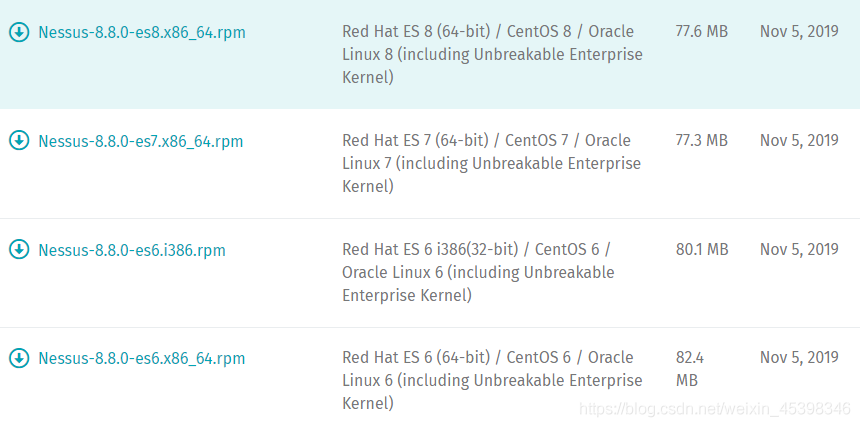Click the 80.1 MB file size
860x427 pixels.
pos(702,249)
